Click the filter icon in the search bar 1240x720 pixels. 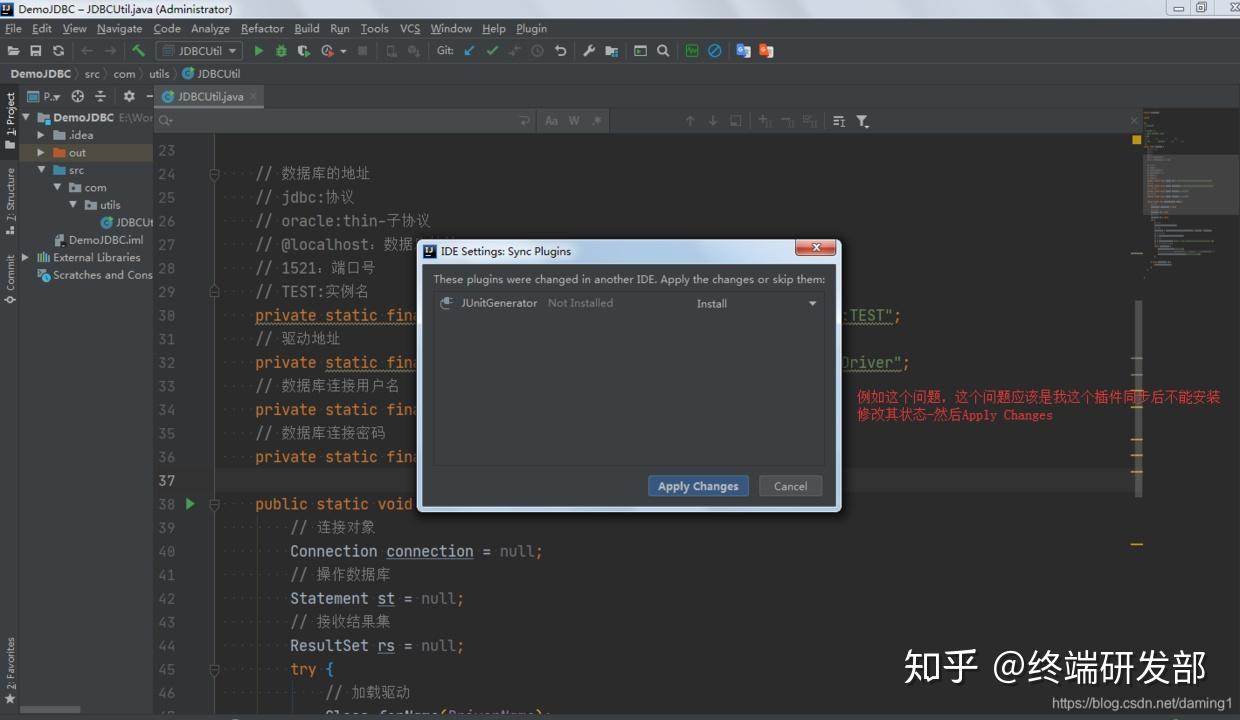click(x=862, y=121)
